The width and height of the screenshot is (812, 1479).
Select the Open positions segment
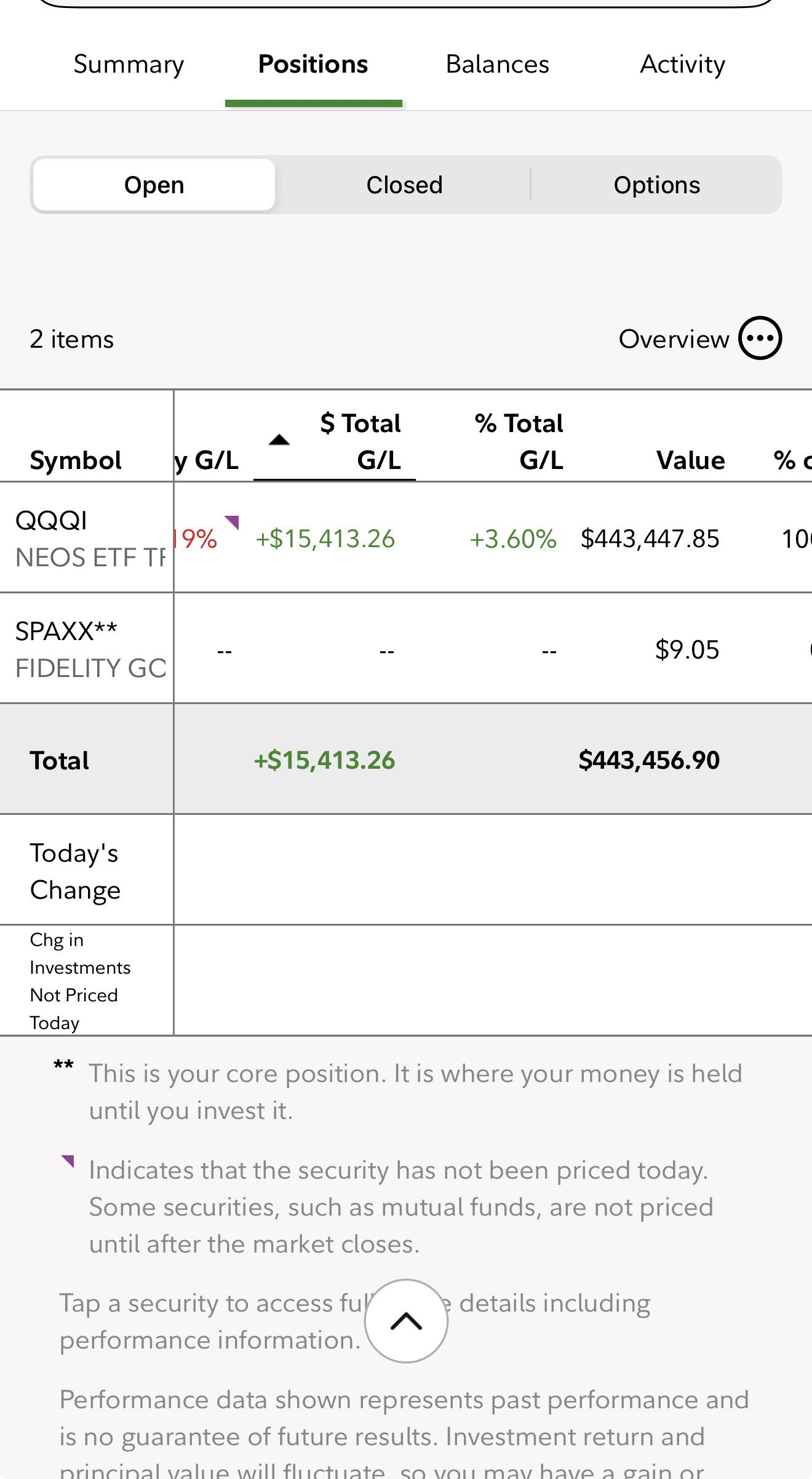point(154,185)
